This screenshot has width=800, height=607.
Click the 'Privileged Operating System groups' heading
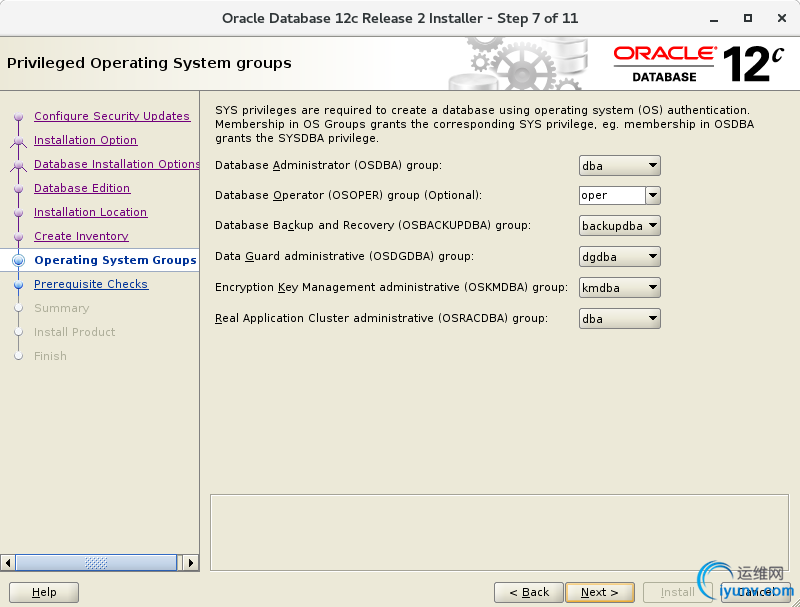coord(149,63)
